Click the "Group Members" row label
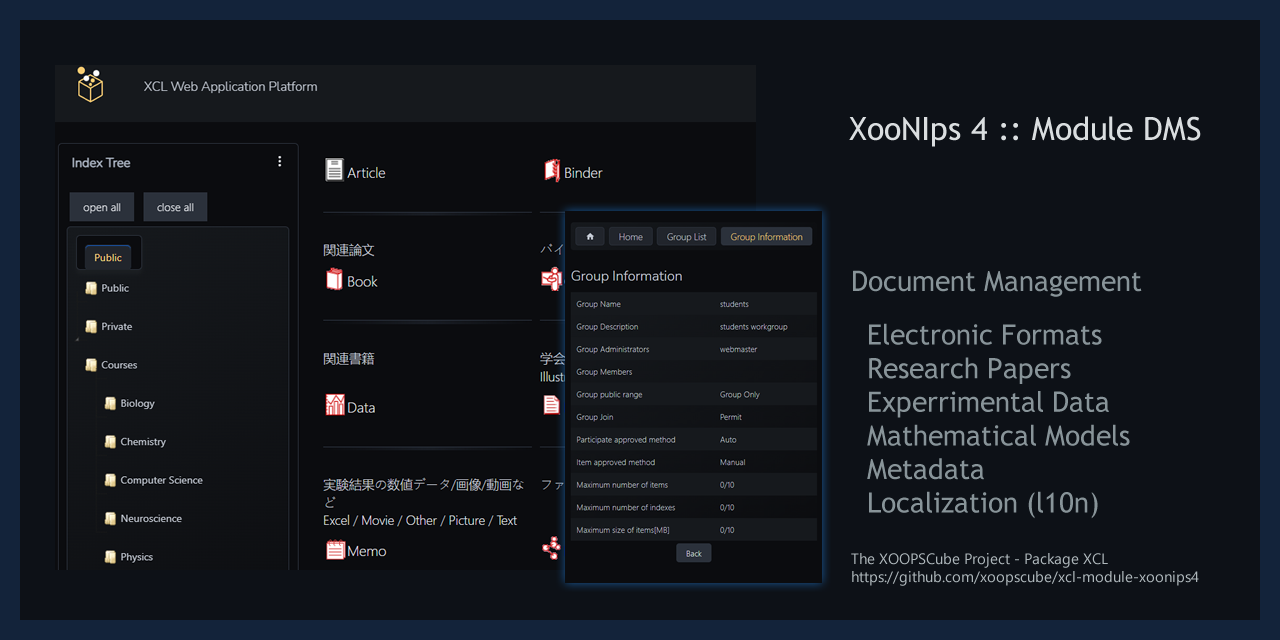Image resolution: width=1280 pixels, height=640 pixels. click(x=603, y=372)
